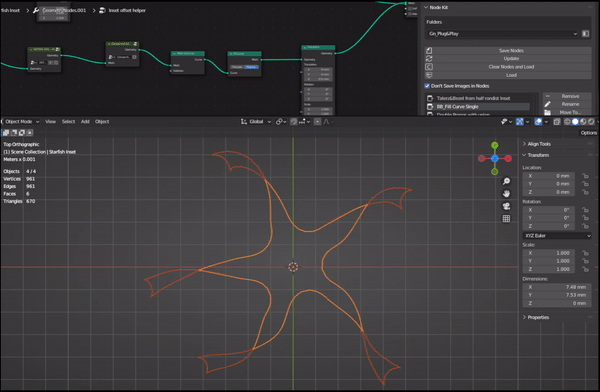Open Gn_Plug&Play folders dropdown
The height and width of the screenshot is (392, 600).
pyautogui.click(x=503, y=34)
